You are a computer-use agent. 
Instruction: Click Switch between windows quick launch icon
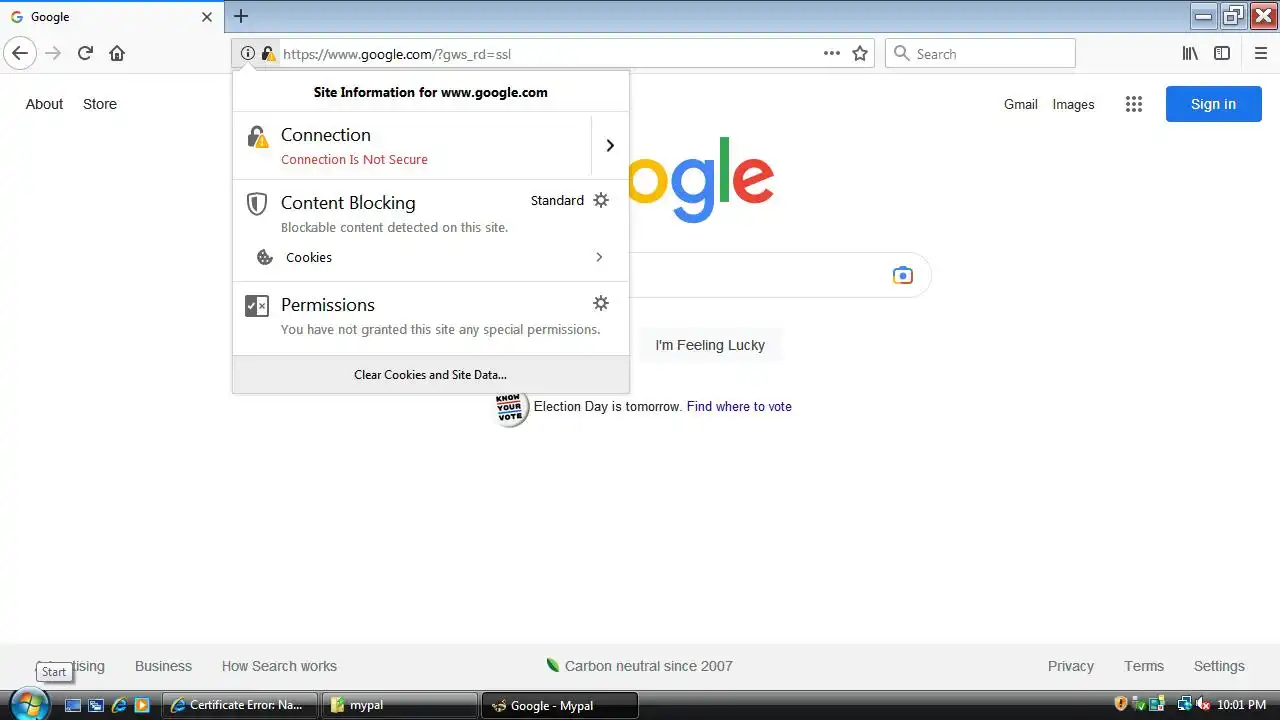pyautogui.click(x=96, y=705)
